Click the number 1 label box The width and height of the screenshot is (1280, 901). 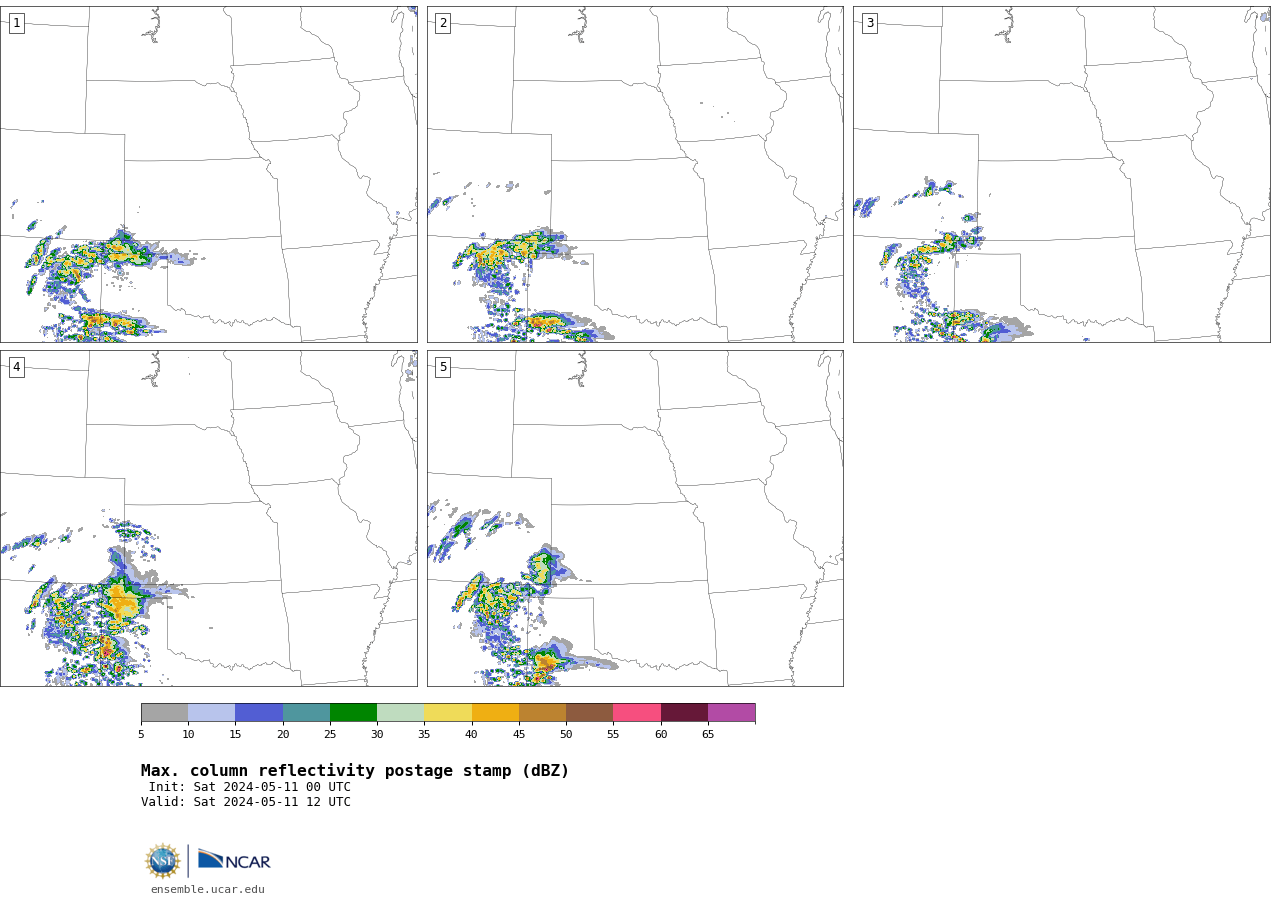click(x=16, y=23)
